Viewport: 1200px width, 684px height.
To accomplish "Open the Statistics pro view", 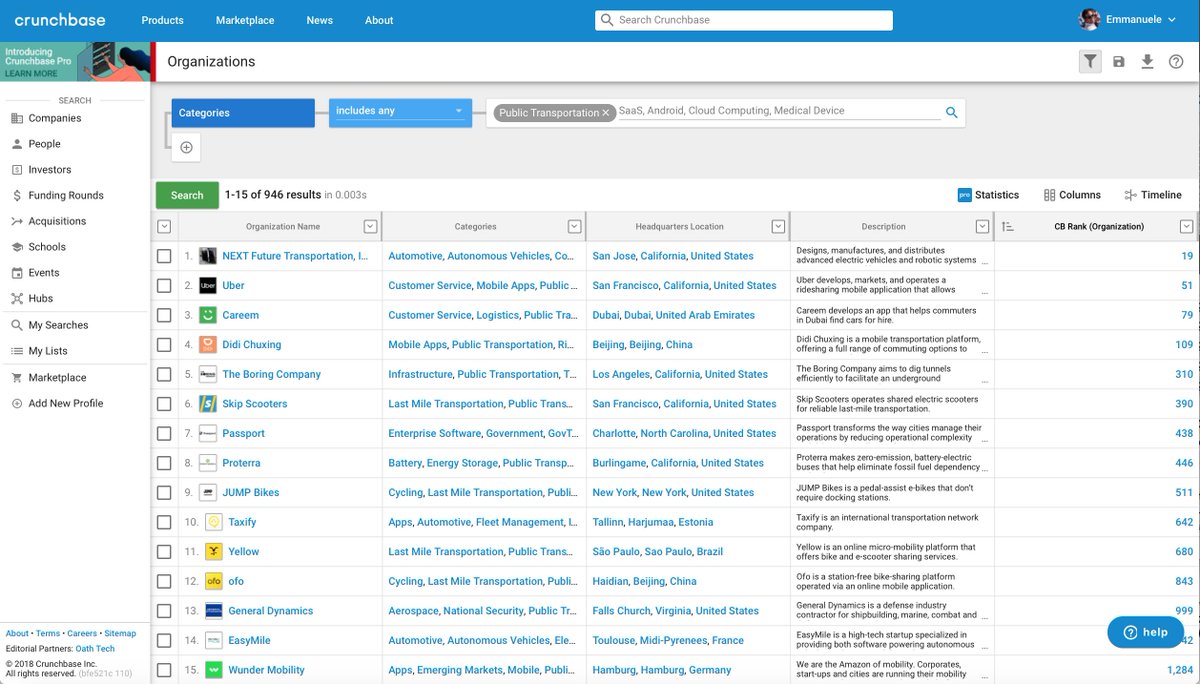I will (x=988, y=195).
